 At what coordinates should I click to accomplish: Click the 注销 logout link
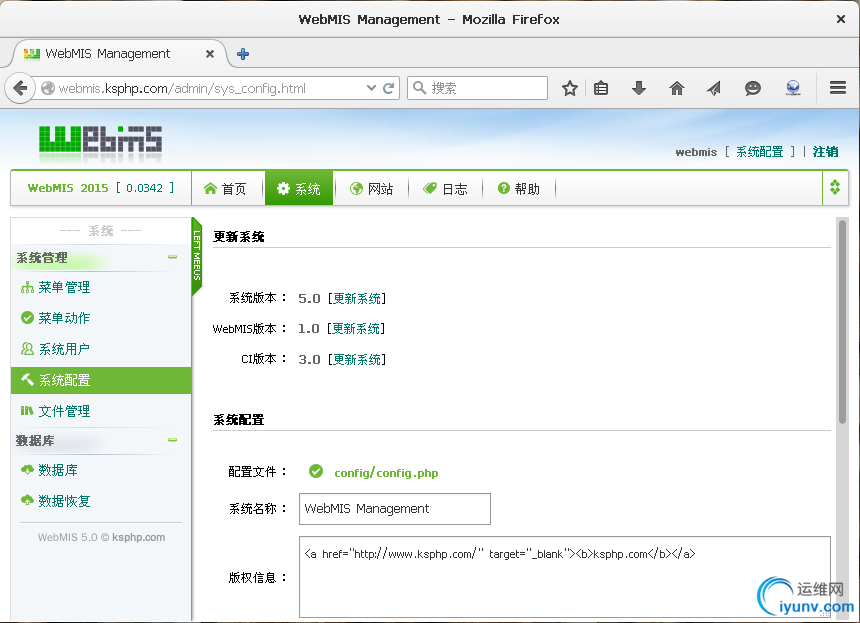click(825, 152)
